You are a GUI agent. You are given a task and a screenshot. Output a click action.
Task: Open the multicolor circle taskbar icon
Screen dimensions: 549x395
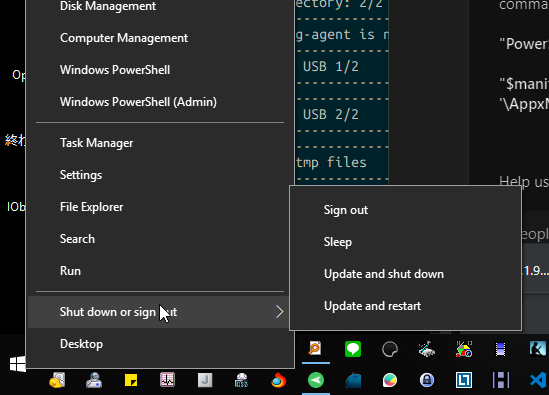click(390, 380)
